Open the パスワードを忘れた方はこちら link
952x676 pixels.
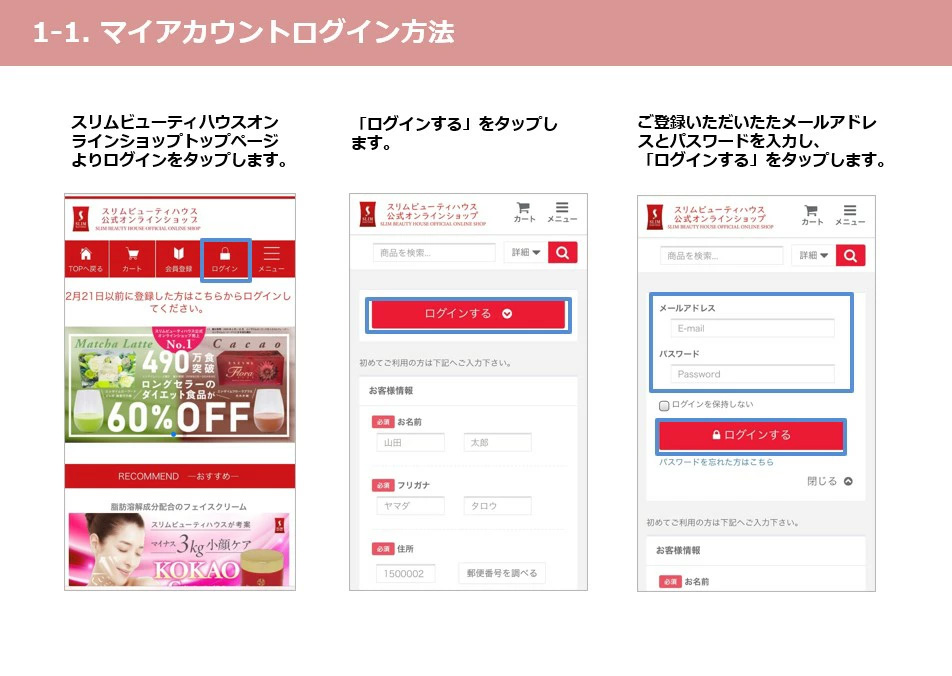[x=716, y=462]
